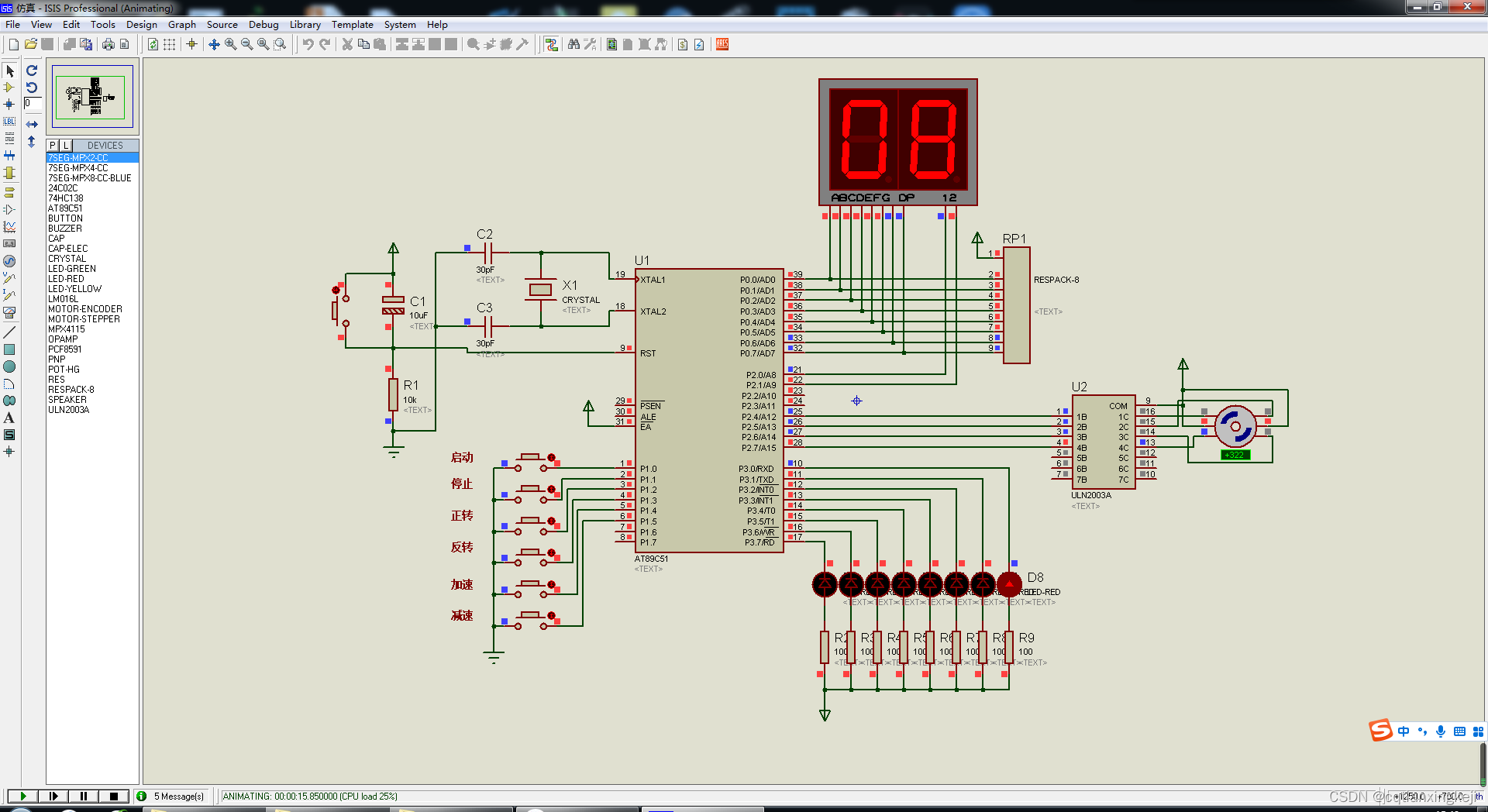Click the L library button
Viewport: 1488px width, 812px height.
point(65,145)
